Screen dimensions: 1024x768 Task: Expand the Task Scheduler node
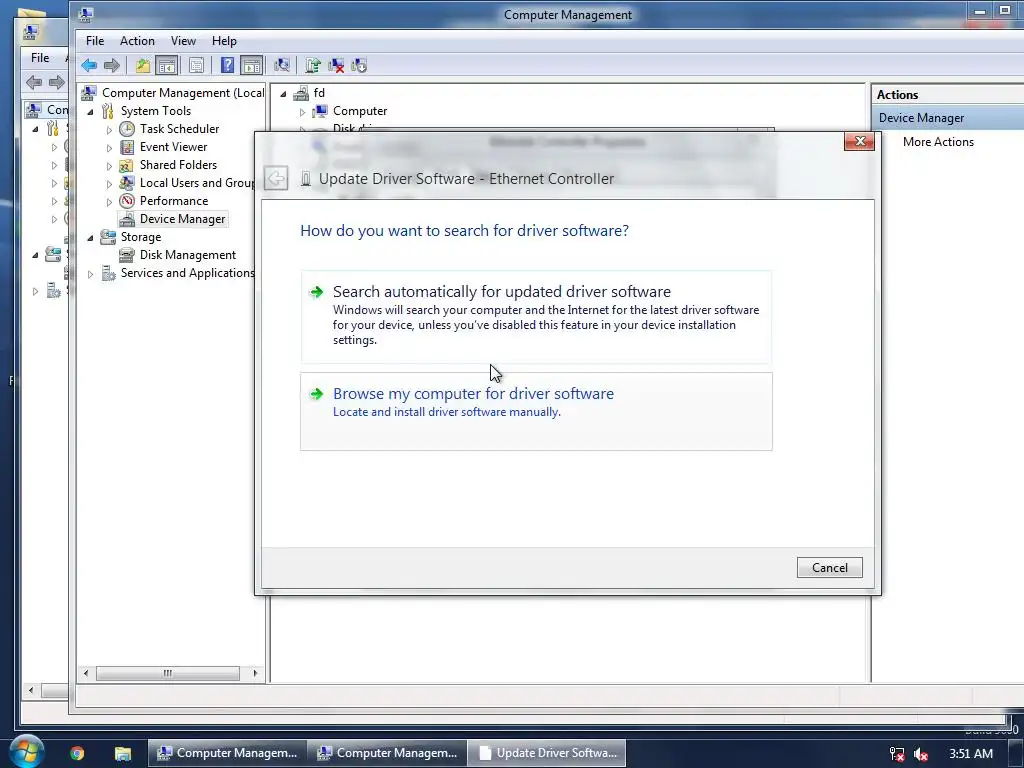coord(109,130)
